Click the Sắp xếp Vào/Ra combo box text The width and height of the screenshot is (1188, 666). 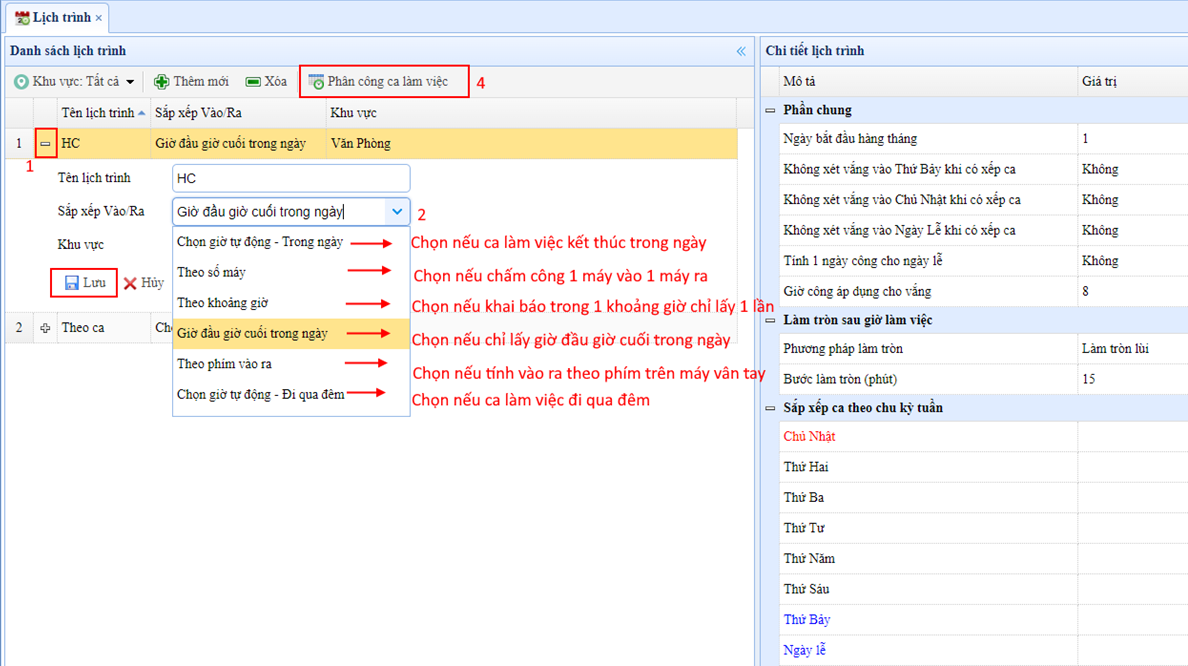(280, 211)
